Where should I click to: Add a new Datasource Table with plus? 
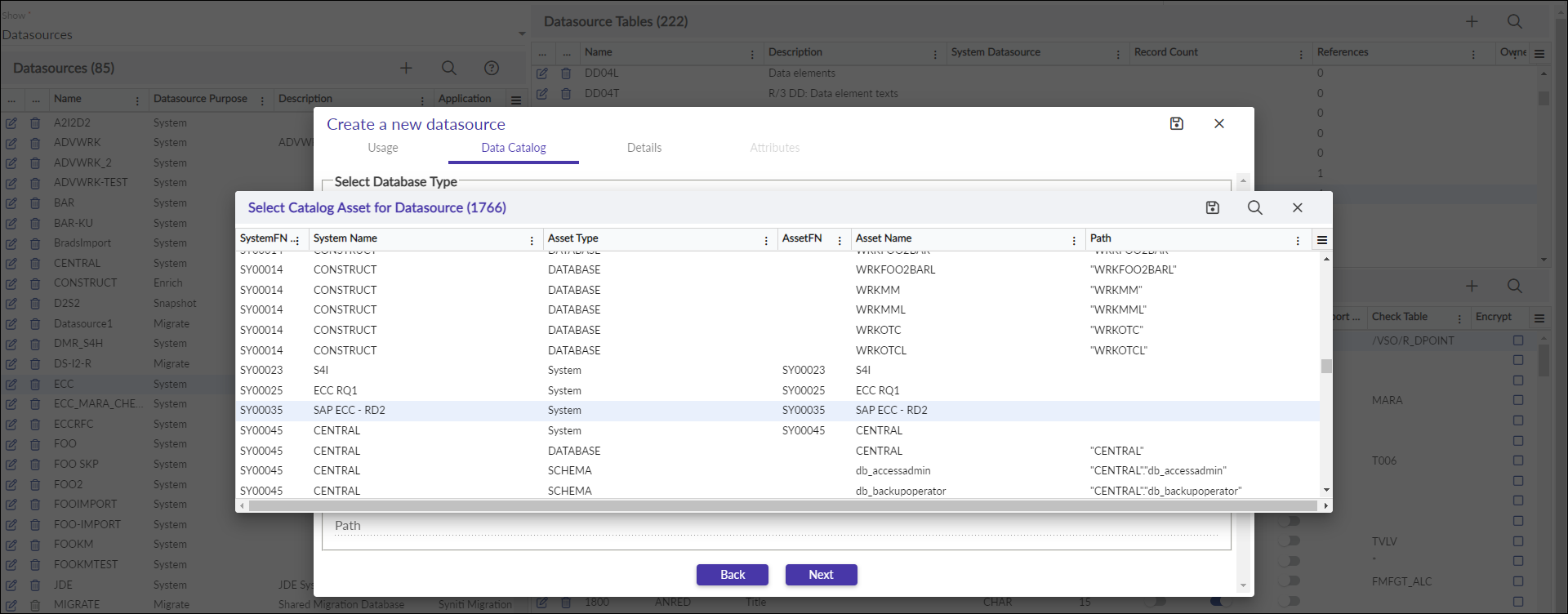[1472, 21]
